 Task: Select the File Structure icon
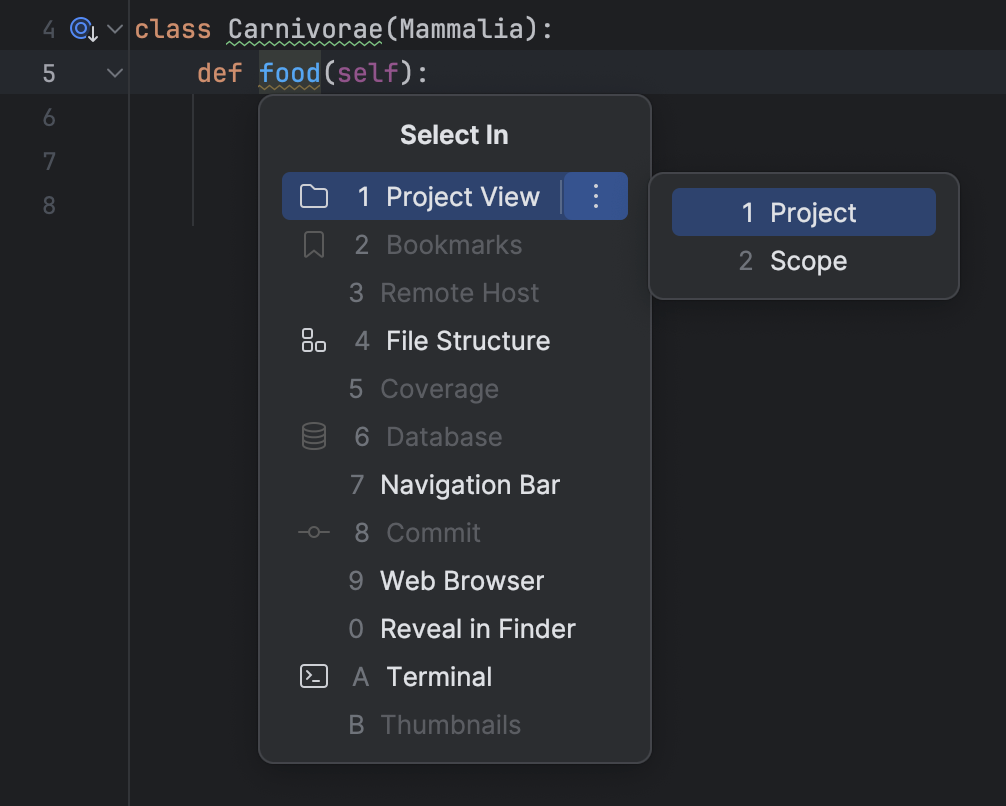tap(313, 340)
